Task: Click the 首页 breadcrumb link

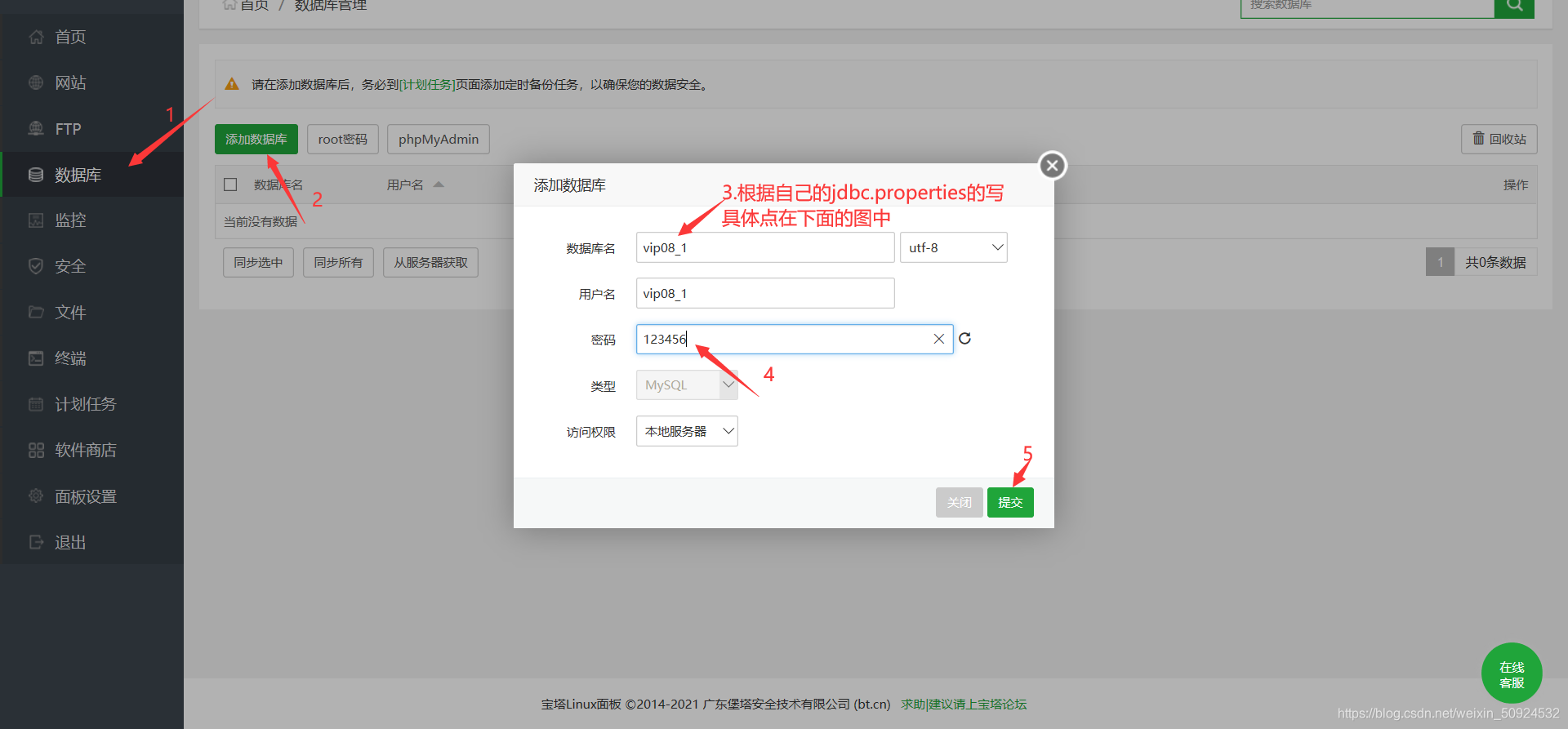Action: [x=254, y=5]
